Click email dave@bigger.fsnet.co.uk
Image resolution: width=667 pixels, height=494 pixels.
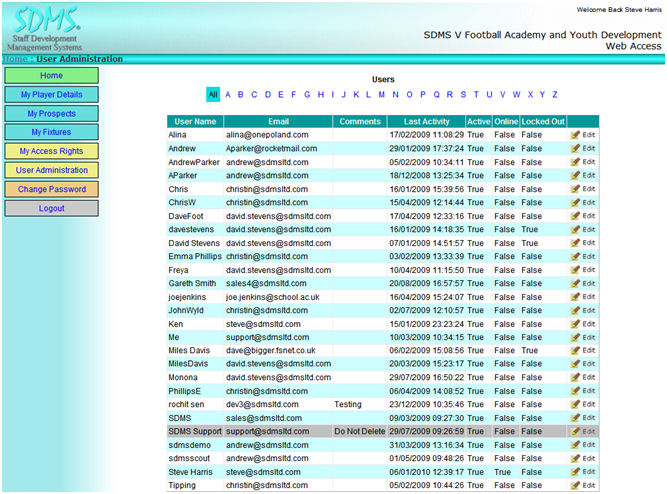click(x=271, y=351)
